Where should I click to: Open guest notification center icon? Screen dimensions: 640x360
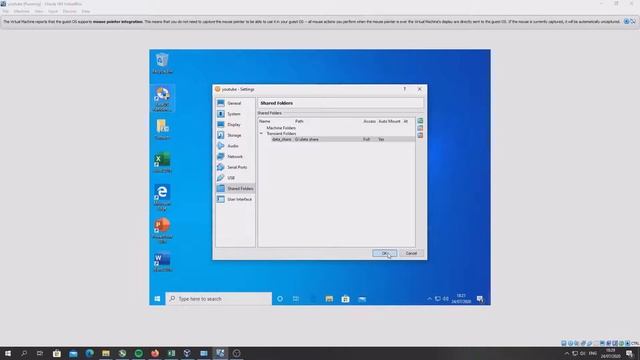coord(480,299)
